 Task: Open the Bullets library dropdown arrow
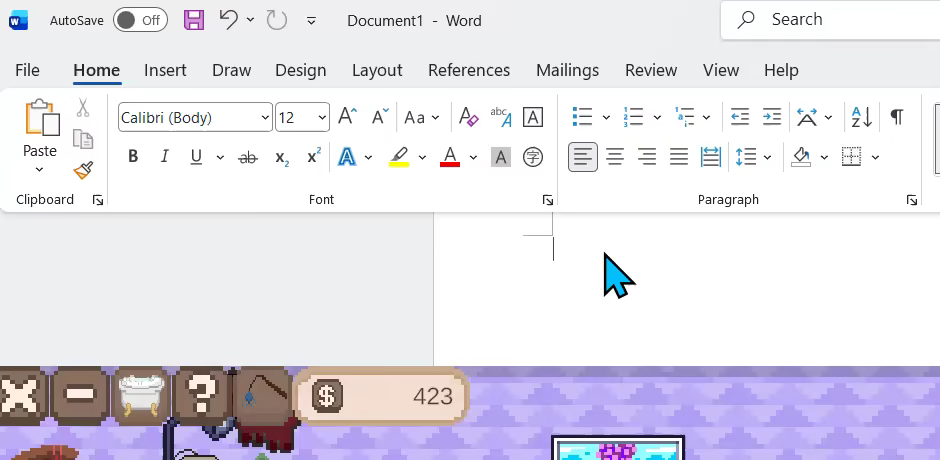(606, 117)
